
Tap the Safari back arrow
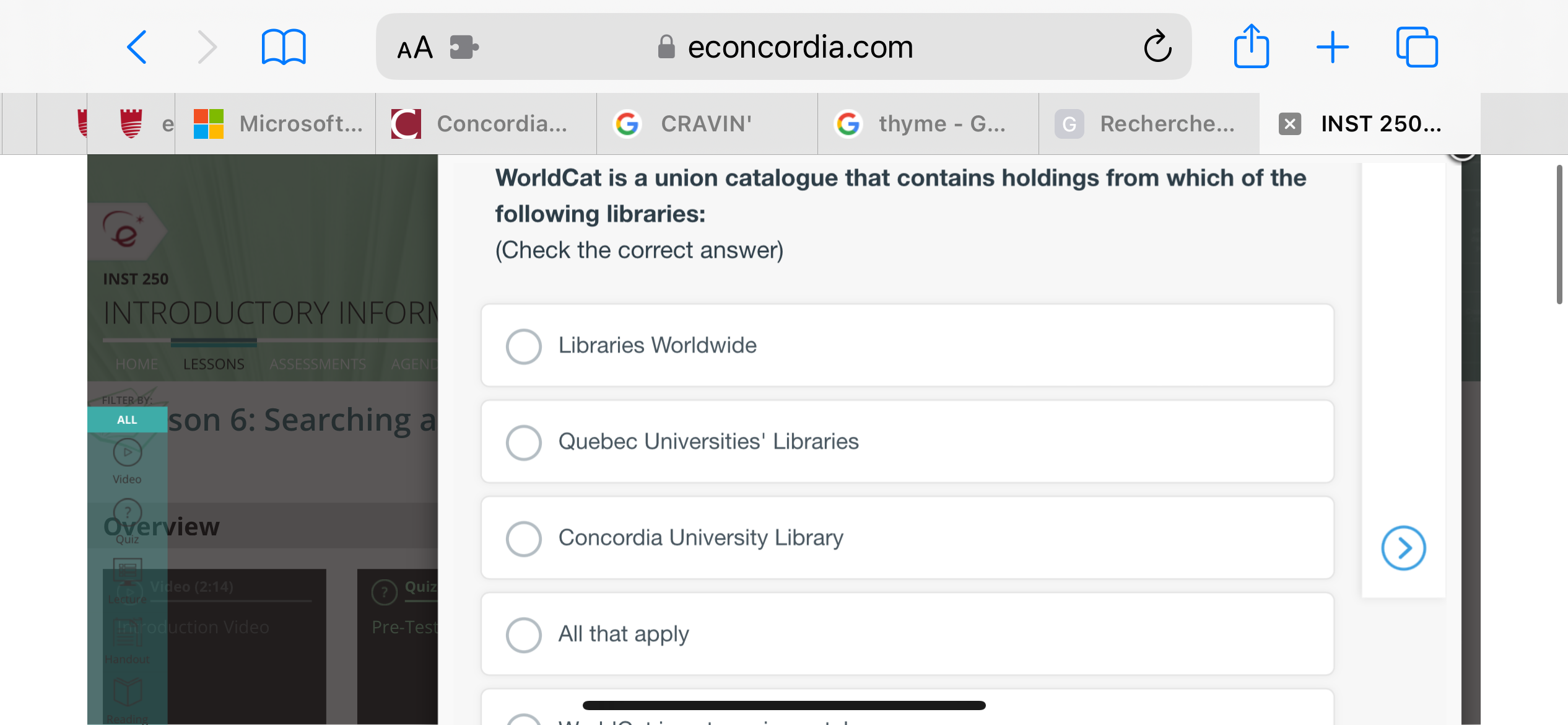tap(137, 47)
